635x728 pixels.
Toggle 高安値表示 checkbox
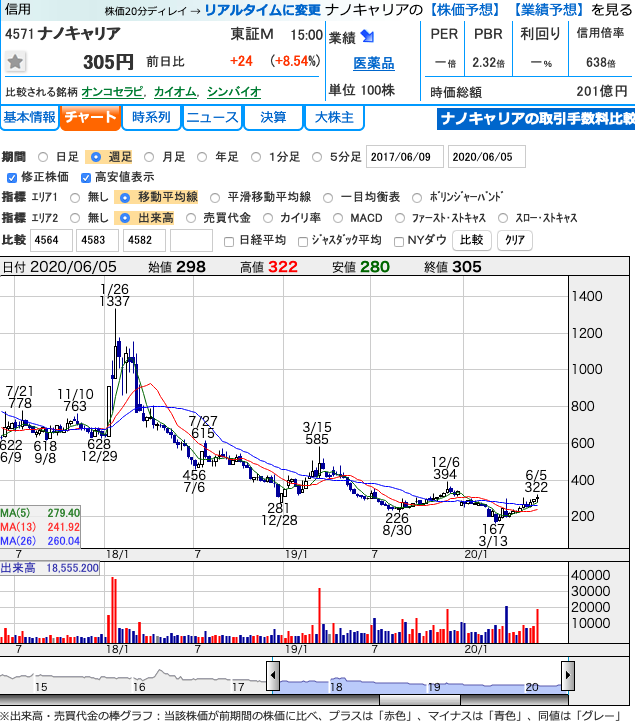click(85, 178)
